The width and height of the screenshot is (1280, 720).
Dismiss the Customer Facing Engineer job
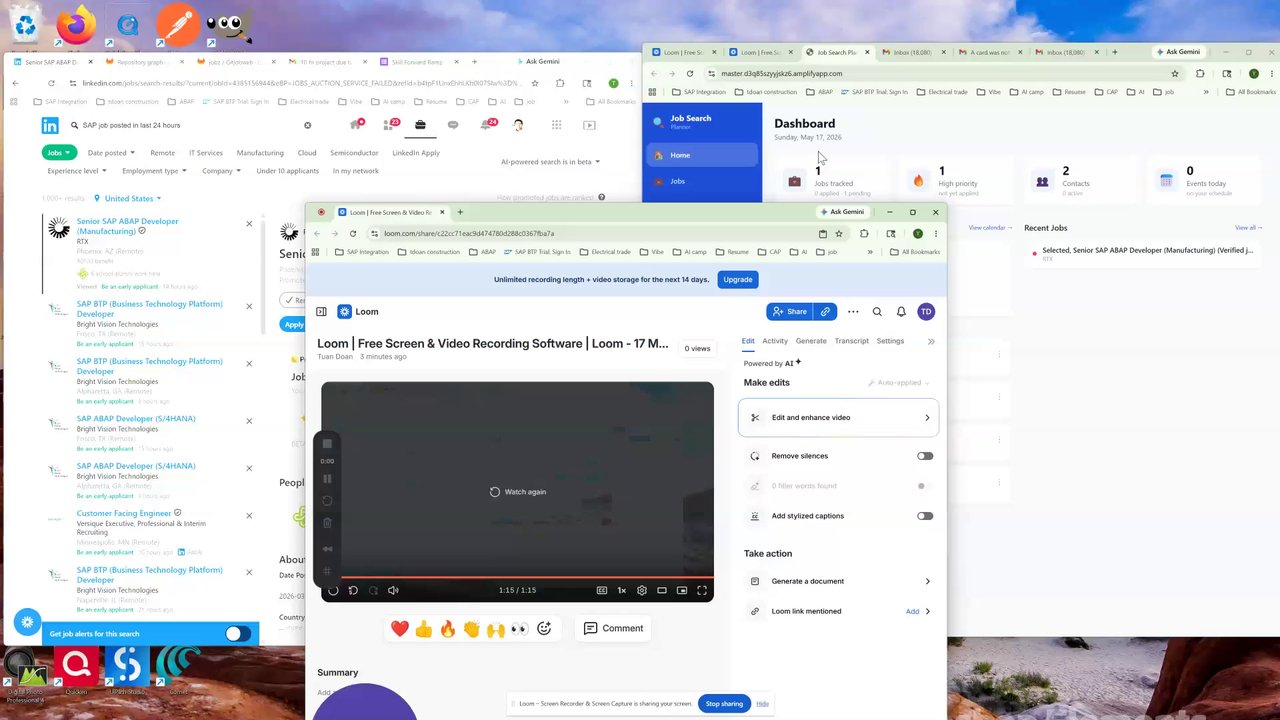pos(249,515)
